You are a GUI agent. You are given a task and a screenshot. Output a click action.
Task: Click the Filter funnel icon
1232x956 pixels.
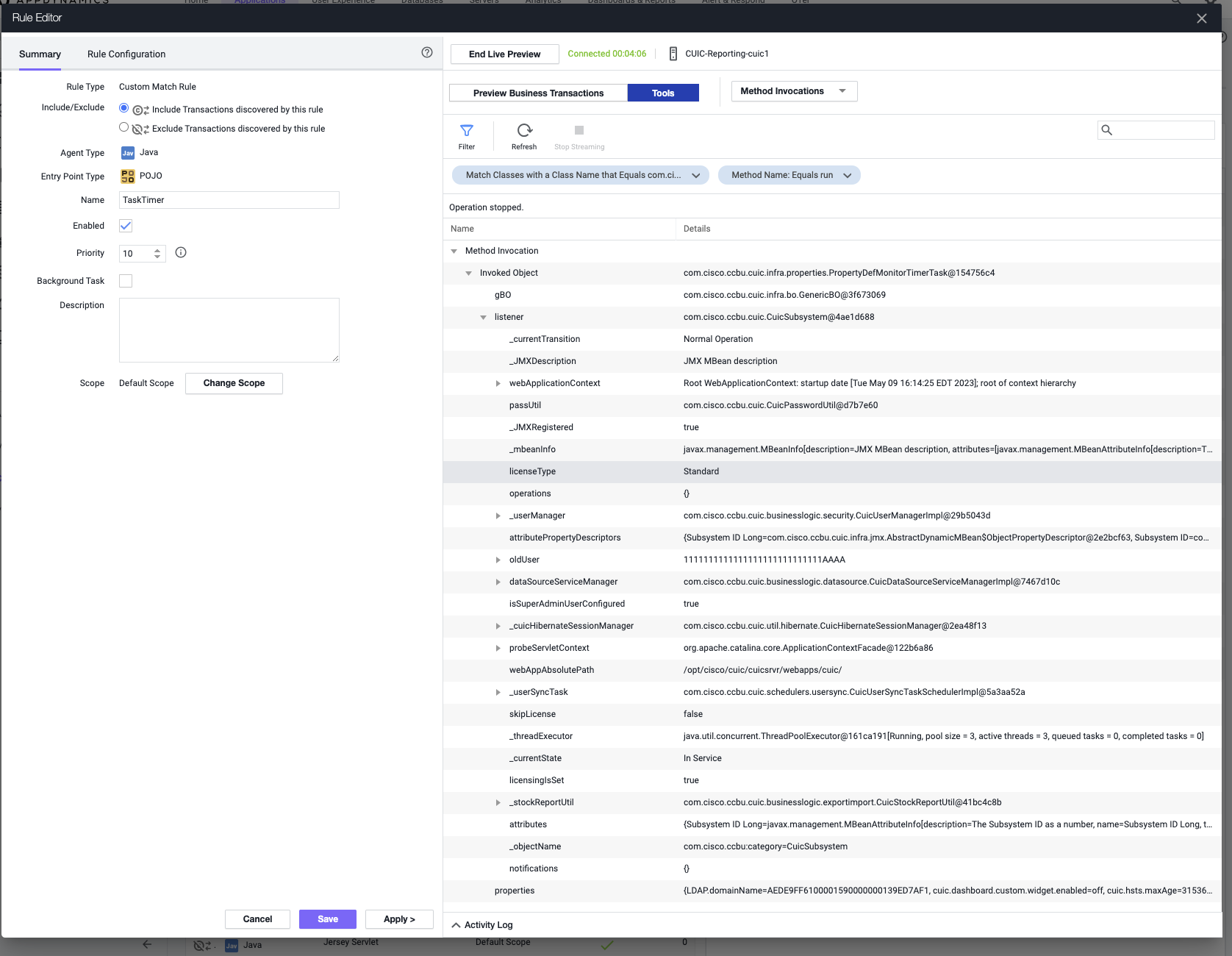466,131
